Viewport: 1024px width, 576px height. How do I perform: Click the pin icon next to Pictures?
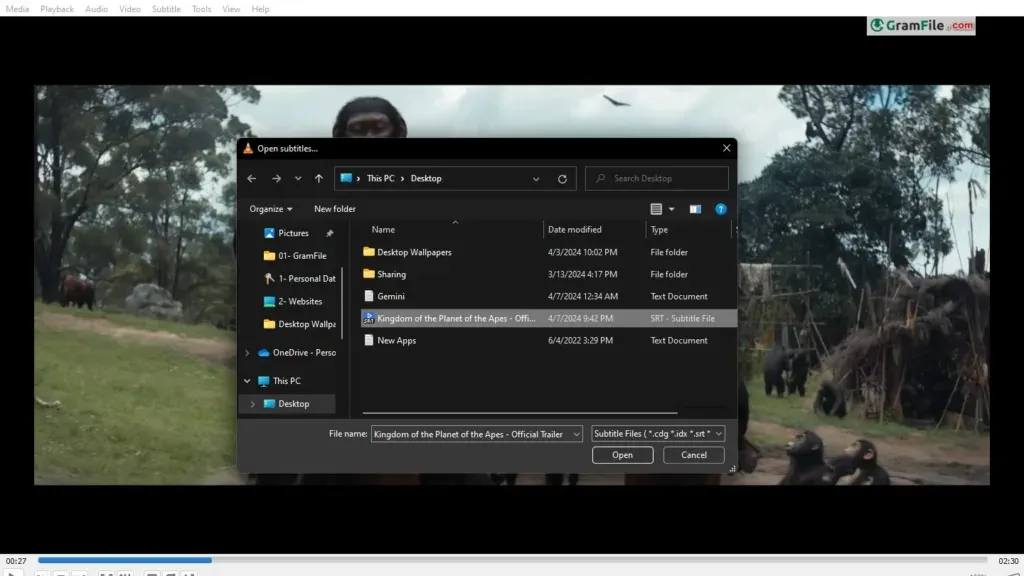pos(330,233)
